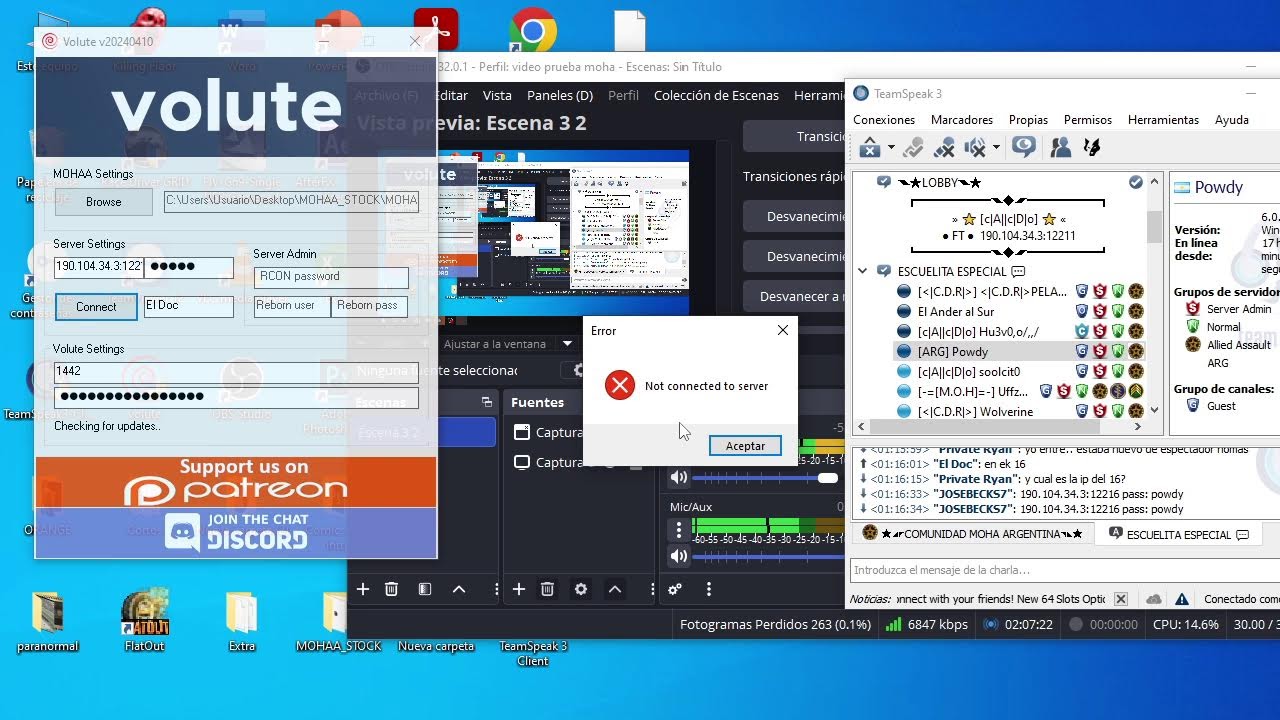This screenshot has width=1280, height=720.
Task: Open scene filters icon in Escenas panel
Action: pos(425,589)
